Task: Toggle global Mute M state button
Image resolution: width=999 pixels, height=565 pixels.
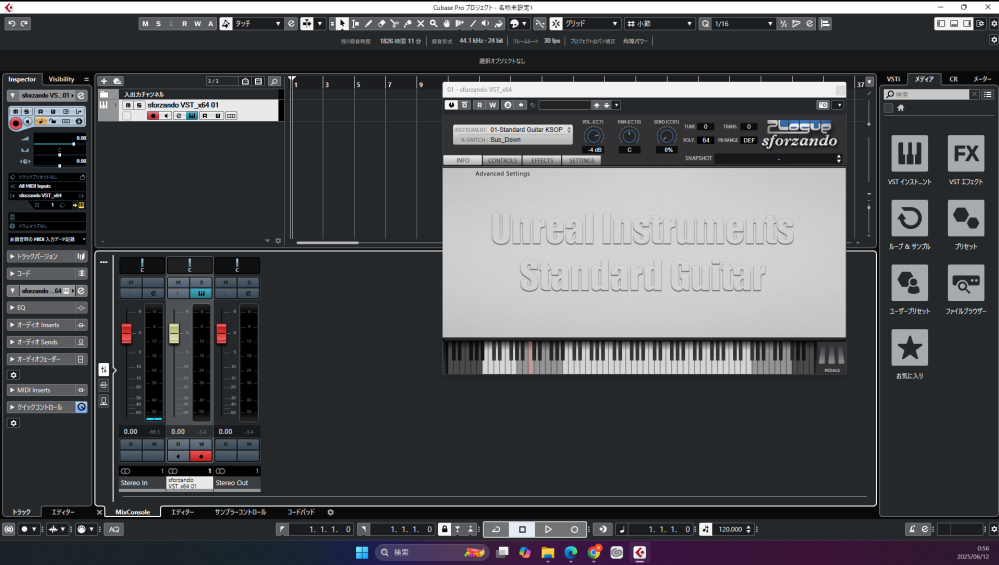Action: 145,24
